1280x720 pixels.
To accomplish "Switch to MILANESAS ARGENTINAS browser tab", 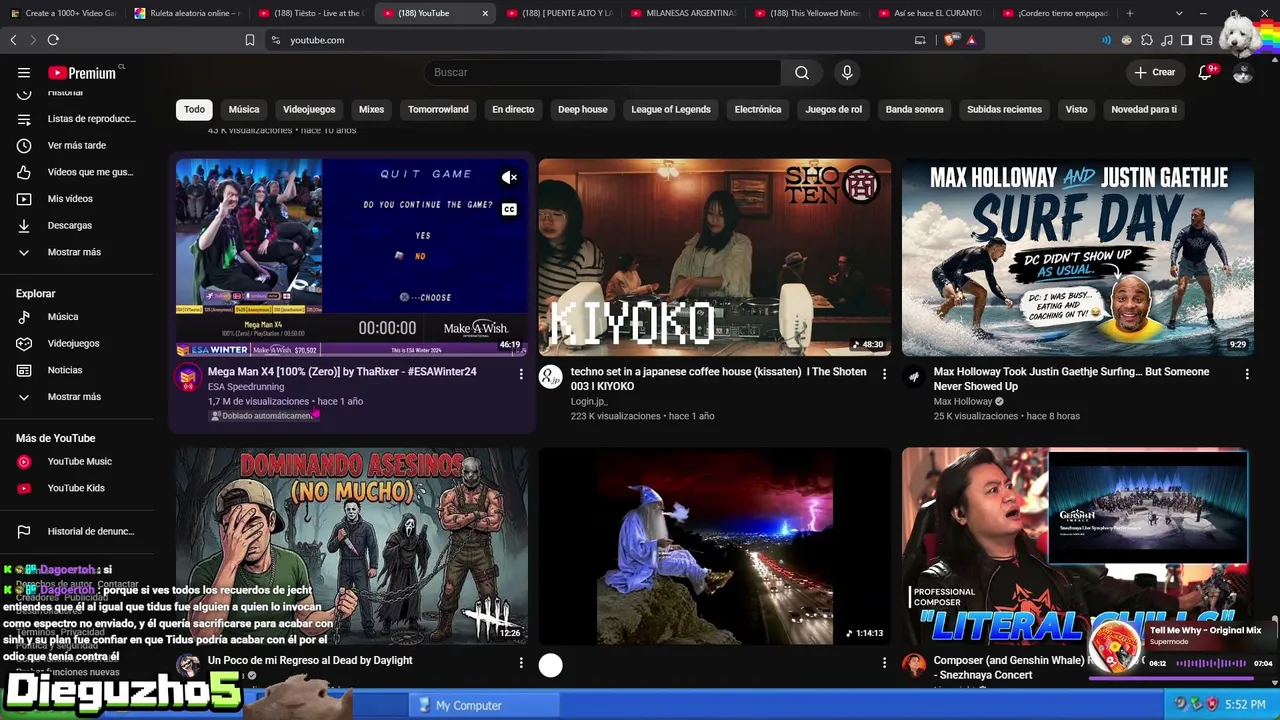I will 684,13.
